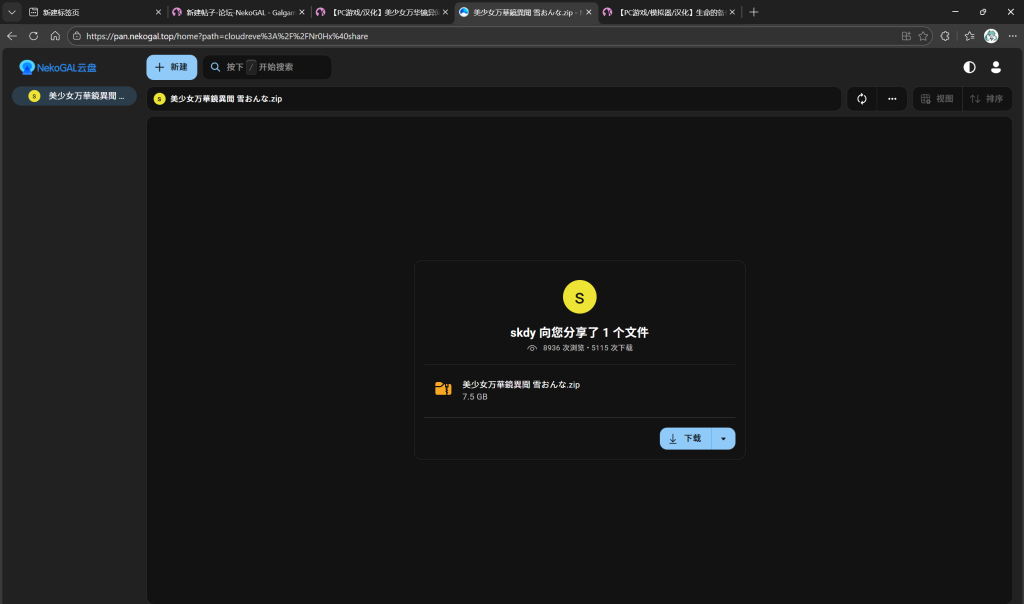This screenshot has width=1024, height=604.
Task: Click the refresh icon next to file path
Action: tap(861, 99)
